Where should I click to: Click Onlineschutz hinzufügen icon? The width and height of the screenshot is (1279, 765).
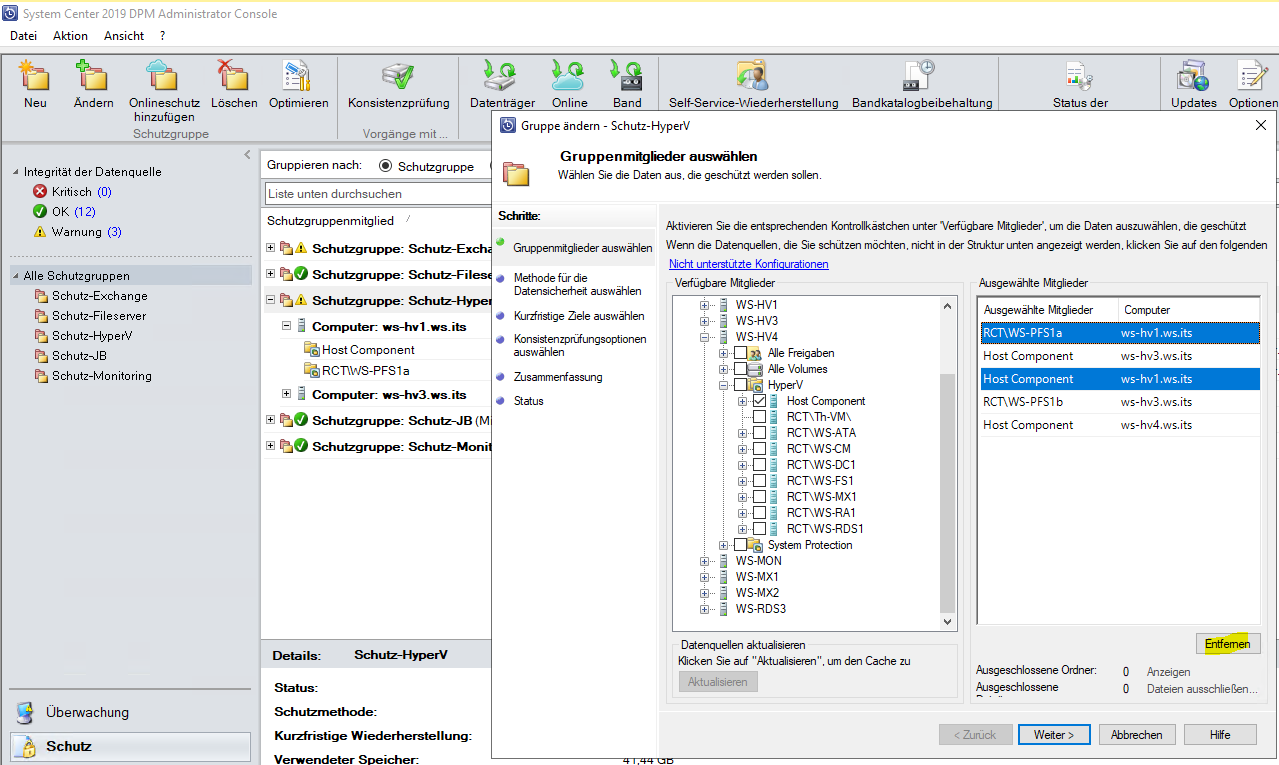click(164, 77)
